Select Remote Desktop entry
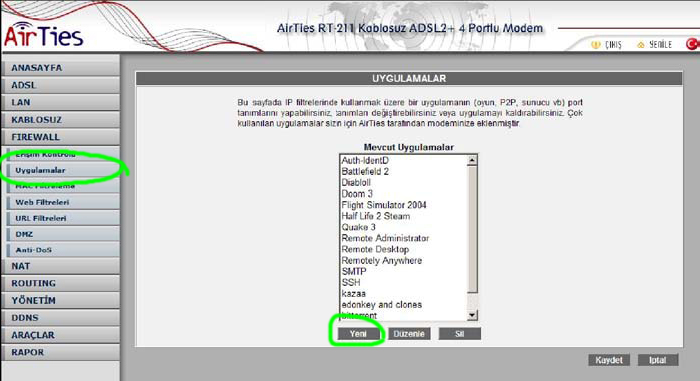The width and height of the screenshot is (700, 381). tap(403, 249)
